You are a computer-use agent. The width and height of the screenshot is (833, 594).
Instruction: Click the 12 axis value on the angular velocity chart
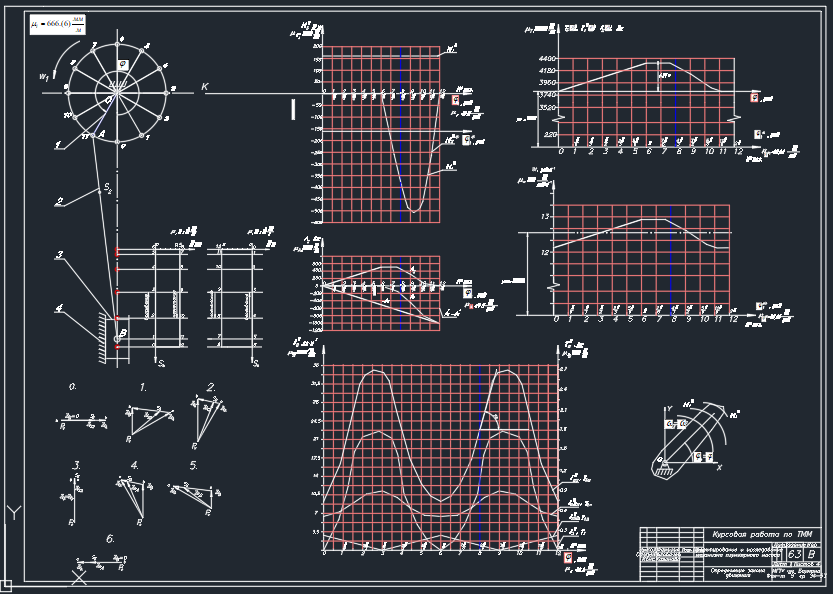[x=545, y=252]
